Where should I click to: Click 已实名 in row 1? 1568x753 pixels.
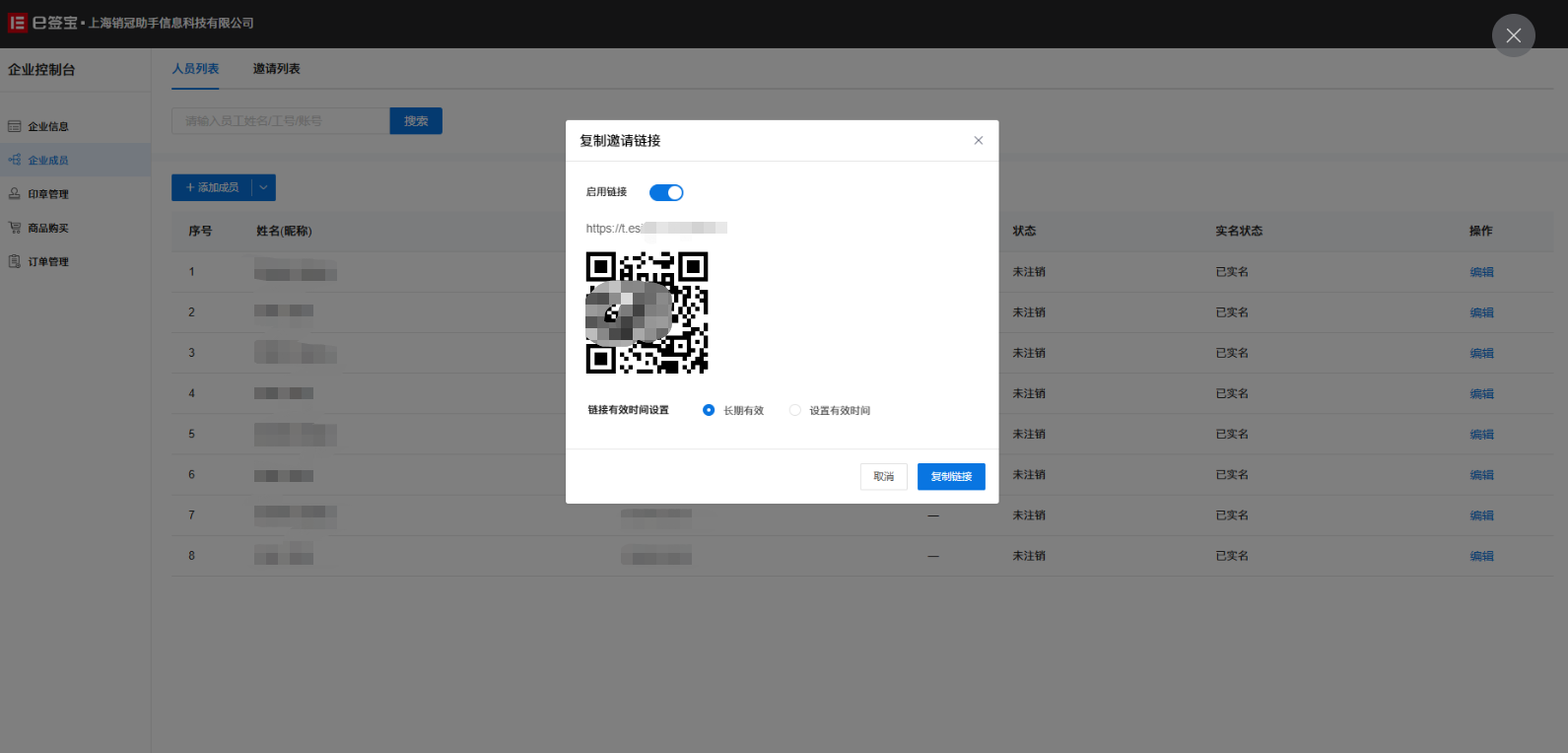click(x=1232, y=272)
